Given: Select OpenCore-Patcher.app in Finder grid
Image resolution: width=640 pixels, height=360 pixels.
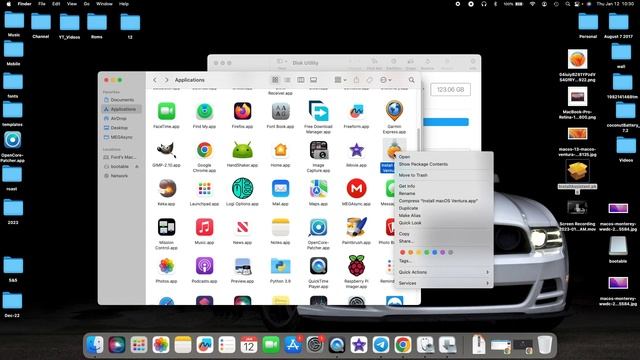Looking at the screenshot, I should (318, 227).
